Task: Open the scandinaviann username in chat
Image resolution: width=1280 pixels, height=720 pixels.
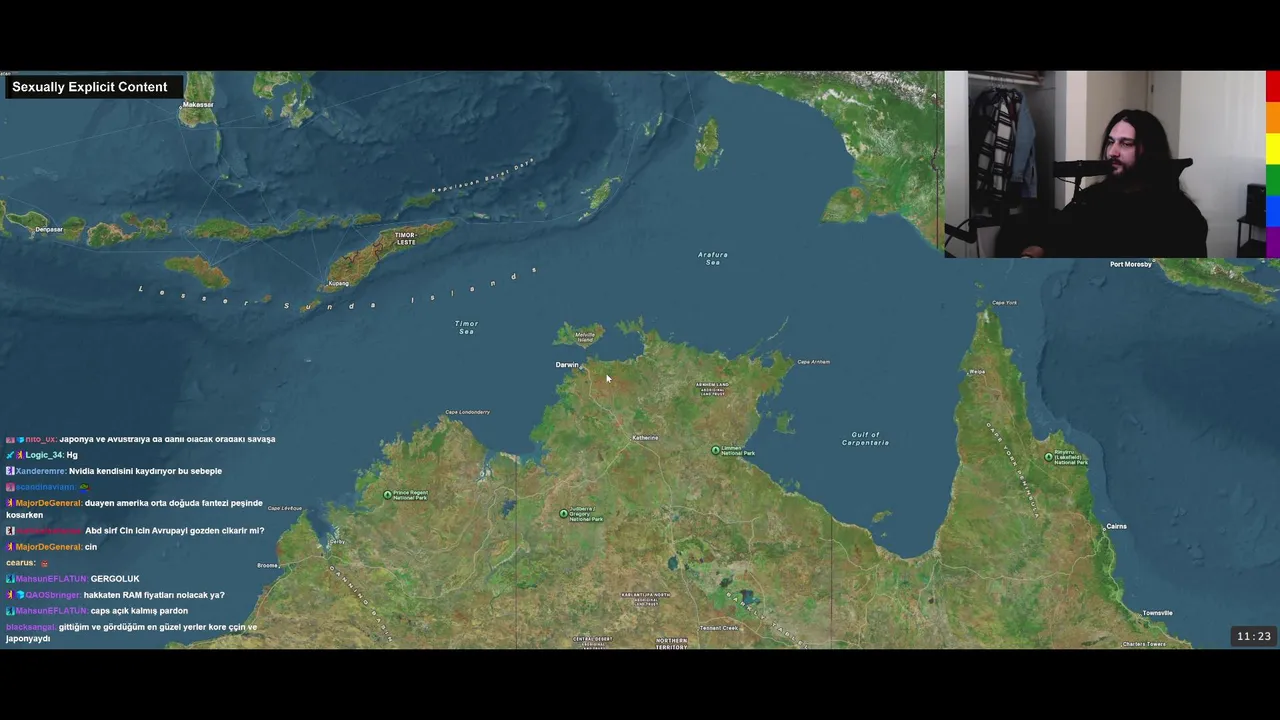Action: [x=45, y=487]
